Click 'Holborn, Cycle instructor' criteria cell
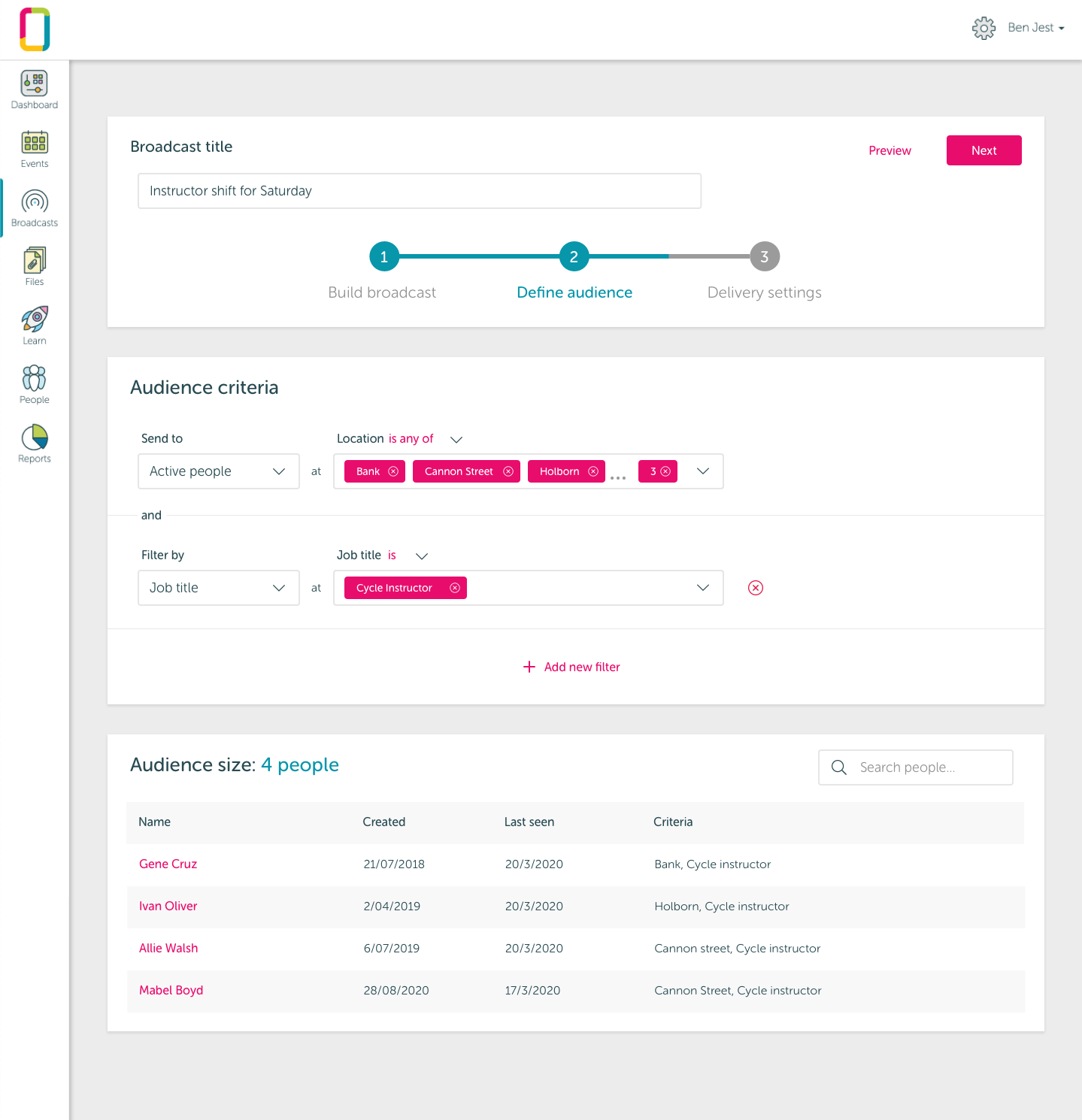Screen dimensions: 1082x1120 [722, 907]
